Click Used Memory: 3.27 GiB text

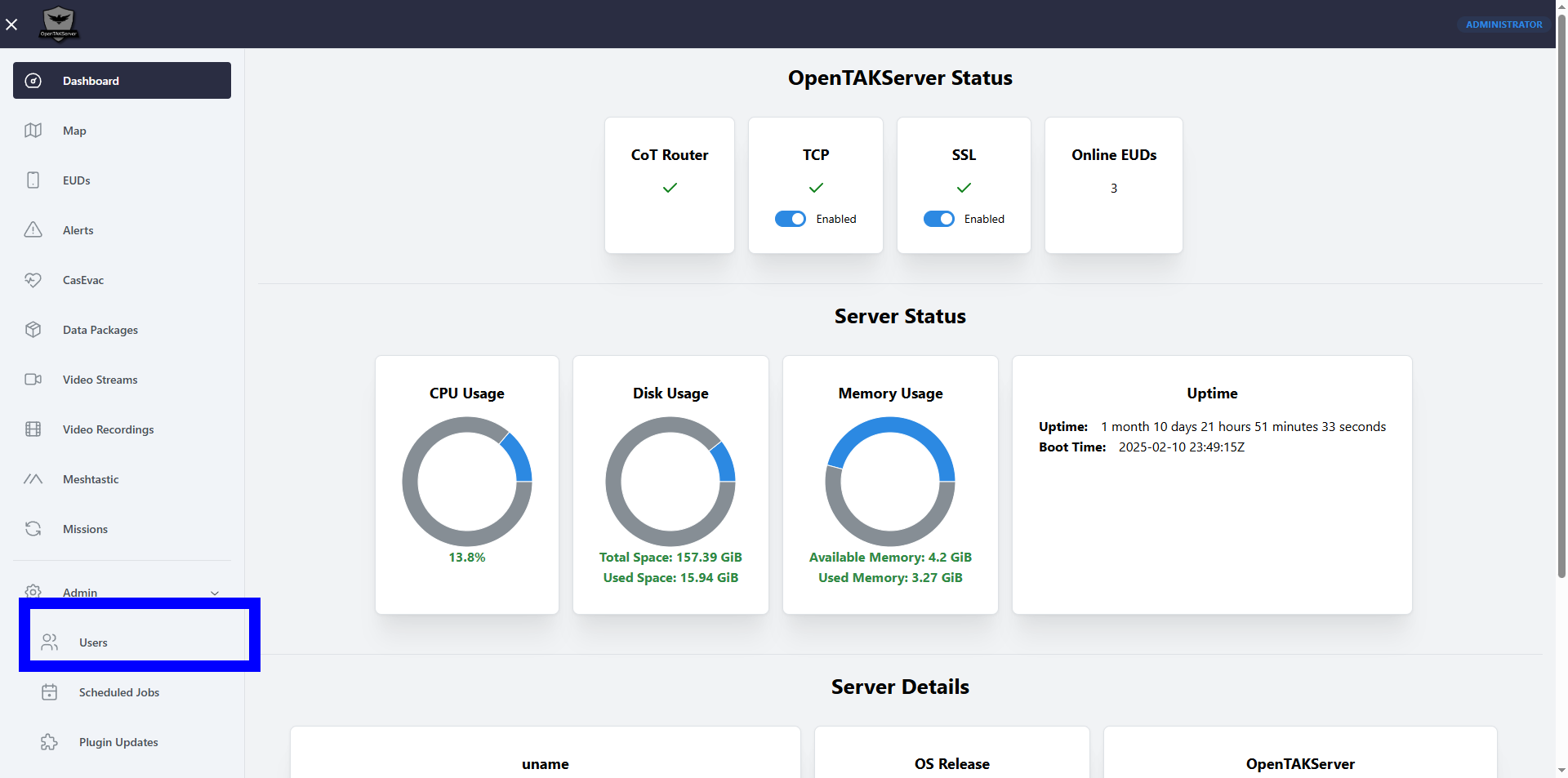[890, 578]
